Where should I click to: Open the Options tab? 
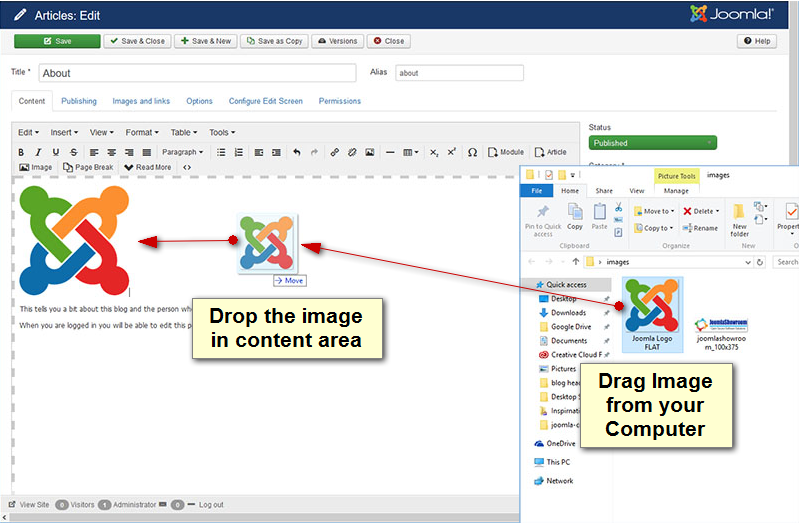tap(199, 101)
